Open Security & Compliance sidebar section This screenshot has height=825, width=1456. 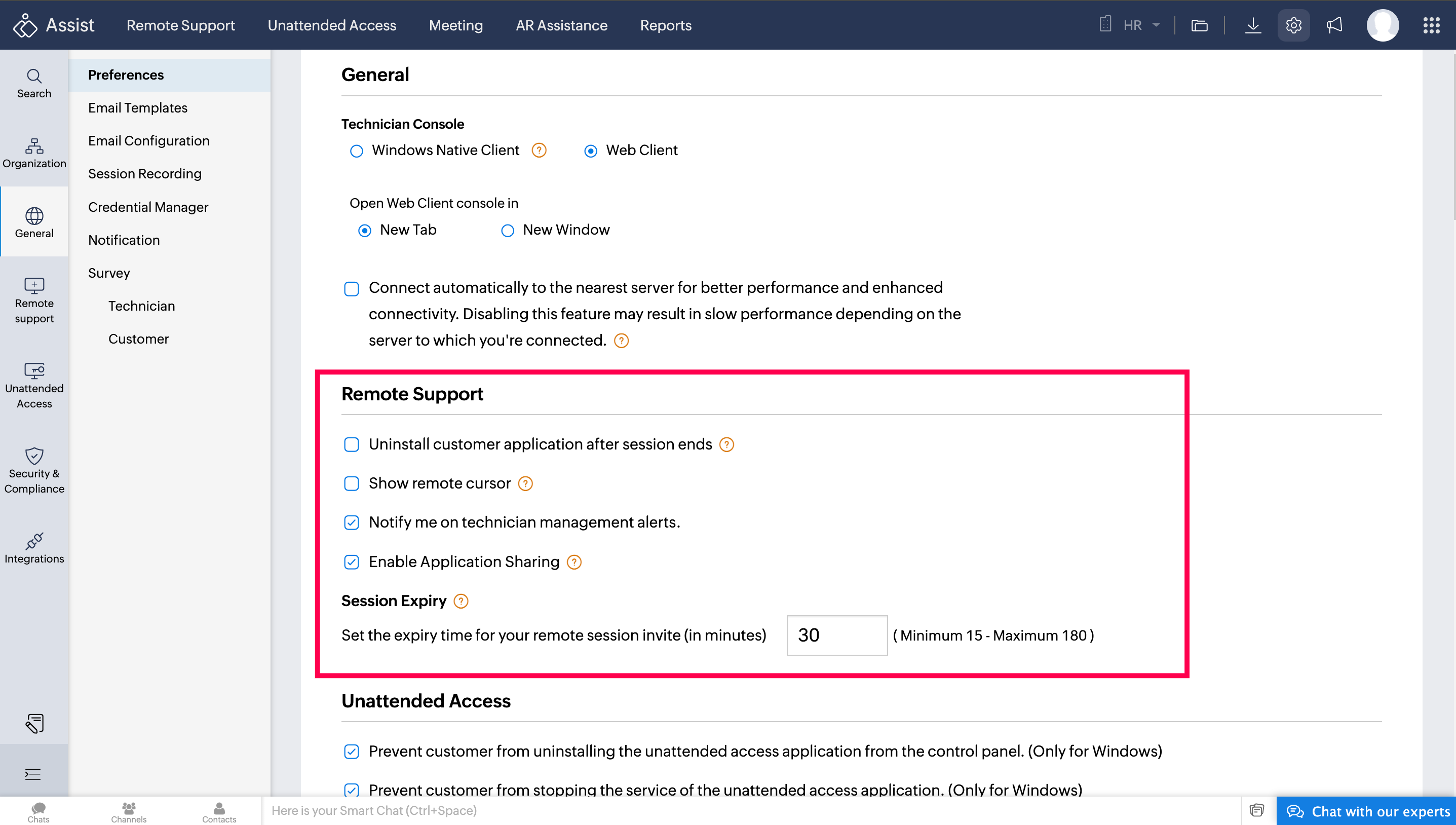coord(34,470)
